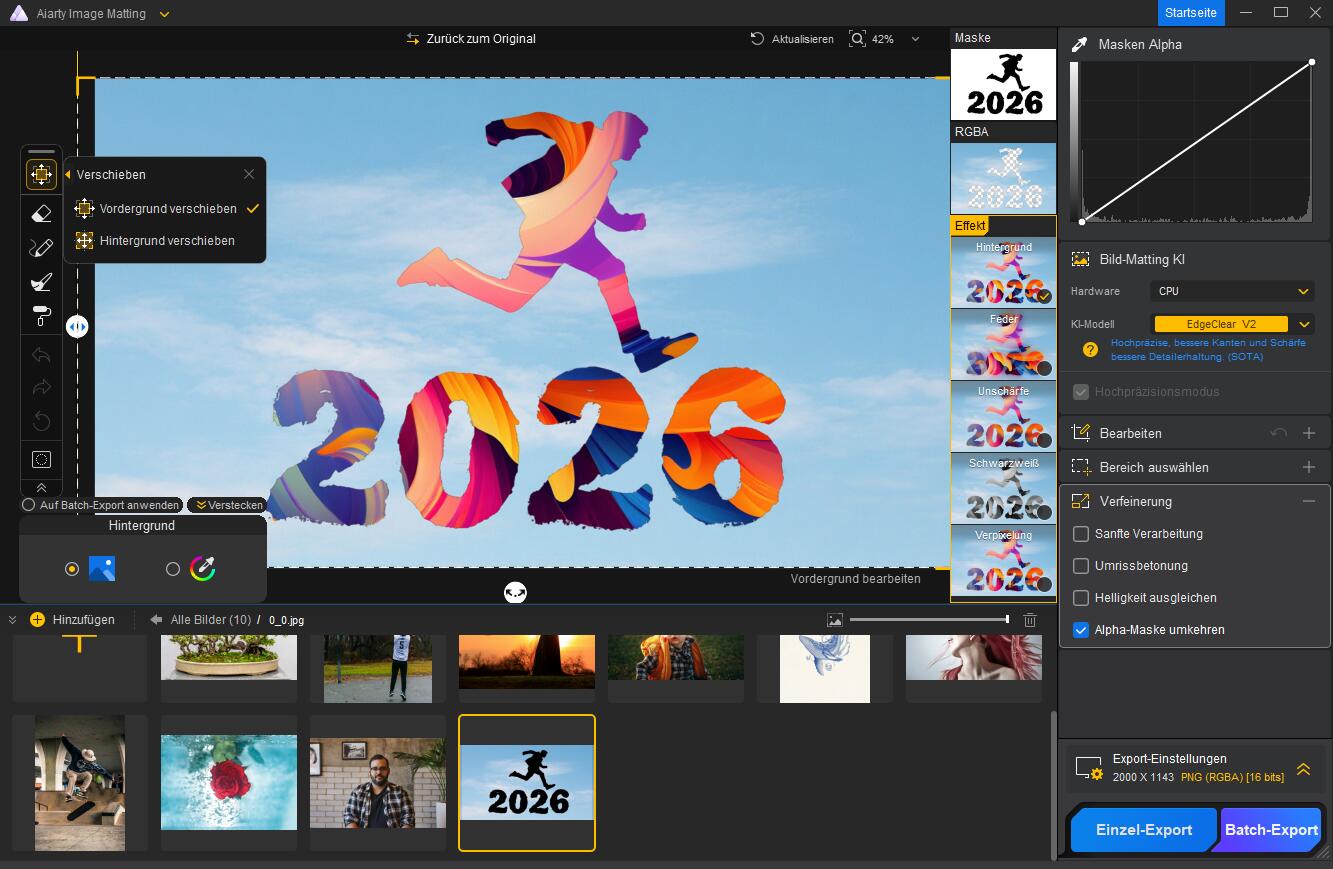Collapse the Verfeinerung section
The image size is (1333, 869).
(1308, 501)
